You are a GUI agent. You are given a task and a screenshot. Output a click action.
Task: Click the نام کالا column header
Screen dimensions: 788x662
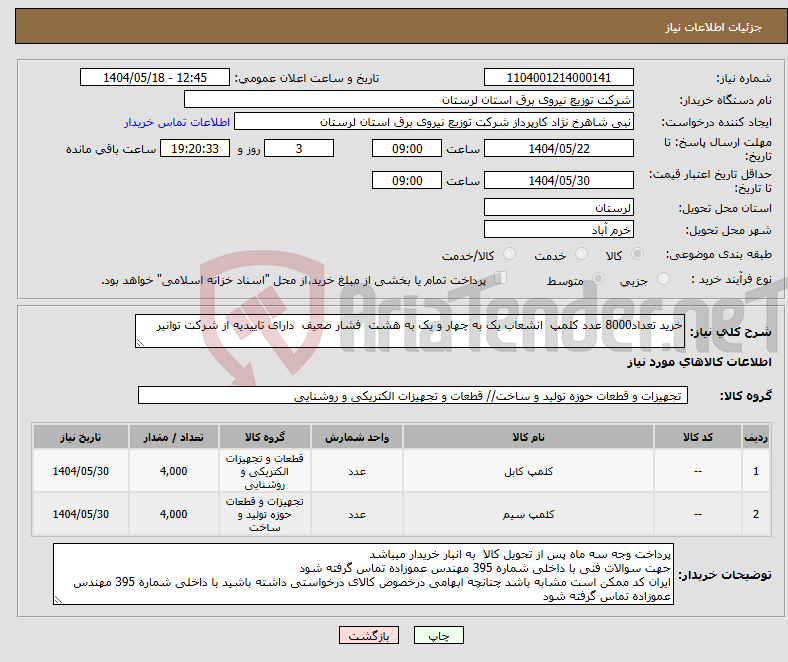coord(528,437)
